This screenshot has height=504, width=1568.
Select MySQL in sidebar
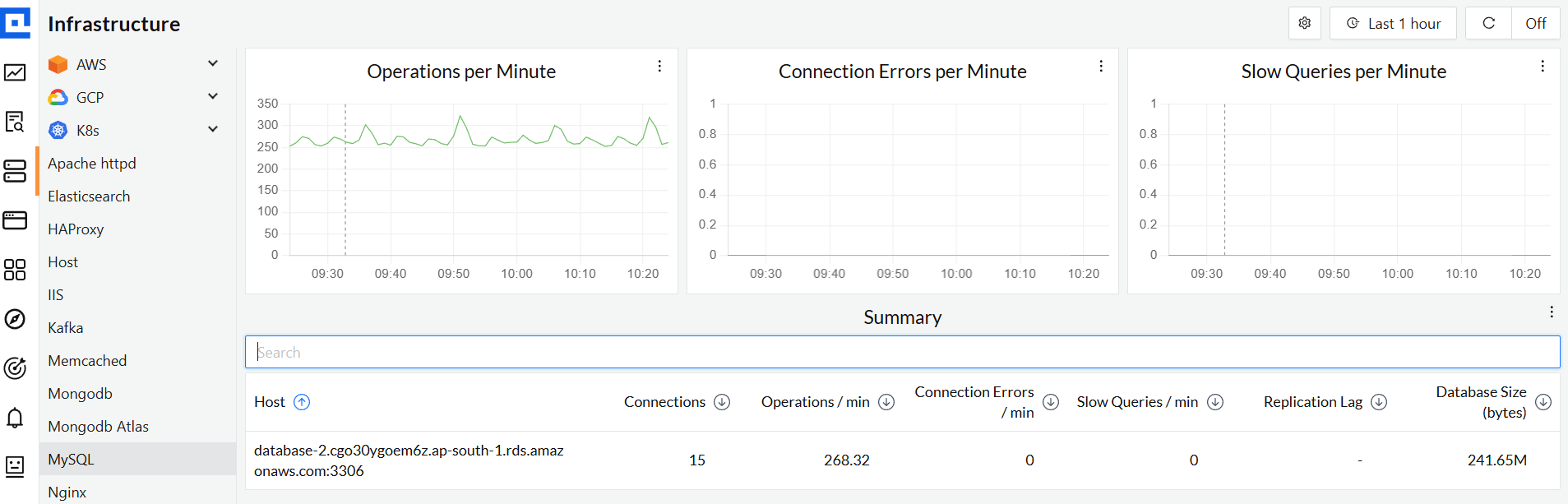(137, 459)
